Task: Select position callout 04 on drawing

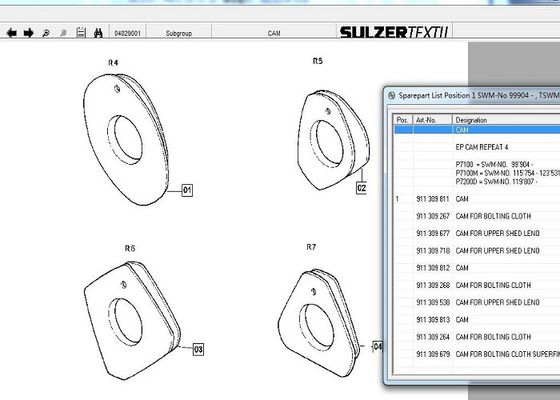Action: (378, 346)
